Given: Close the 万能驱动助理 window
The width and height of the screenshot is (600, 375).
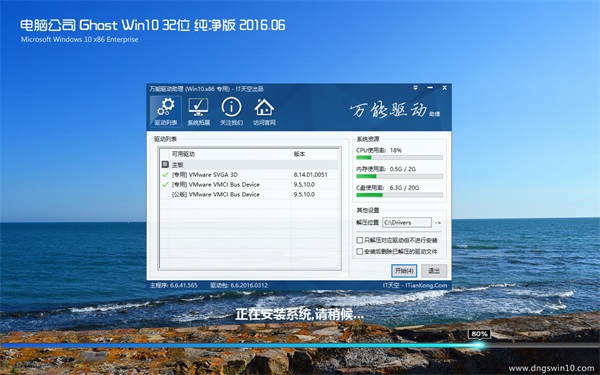Looking at the screenshot, I should pyautogui.click(x=445, y=88).
